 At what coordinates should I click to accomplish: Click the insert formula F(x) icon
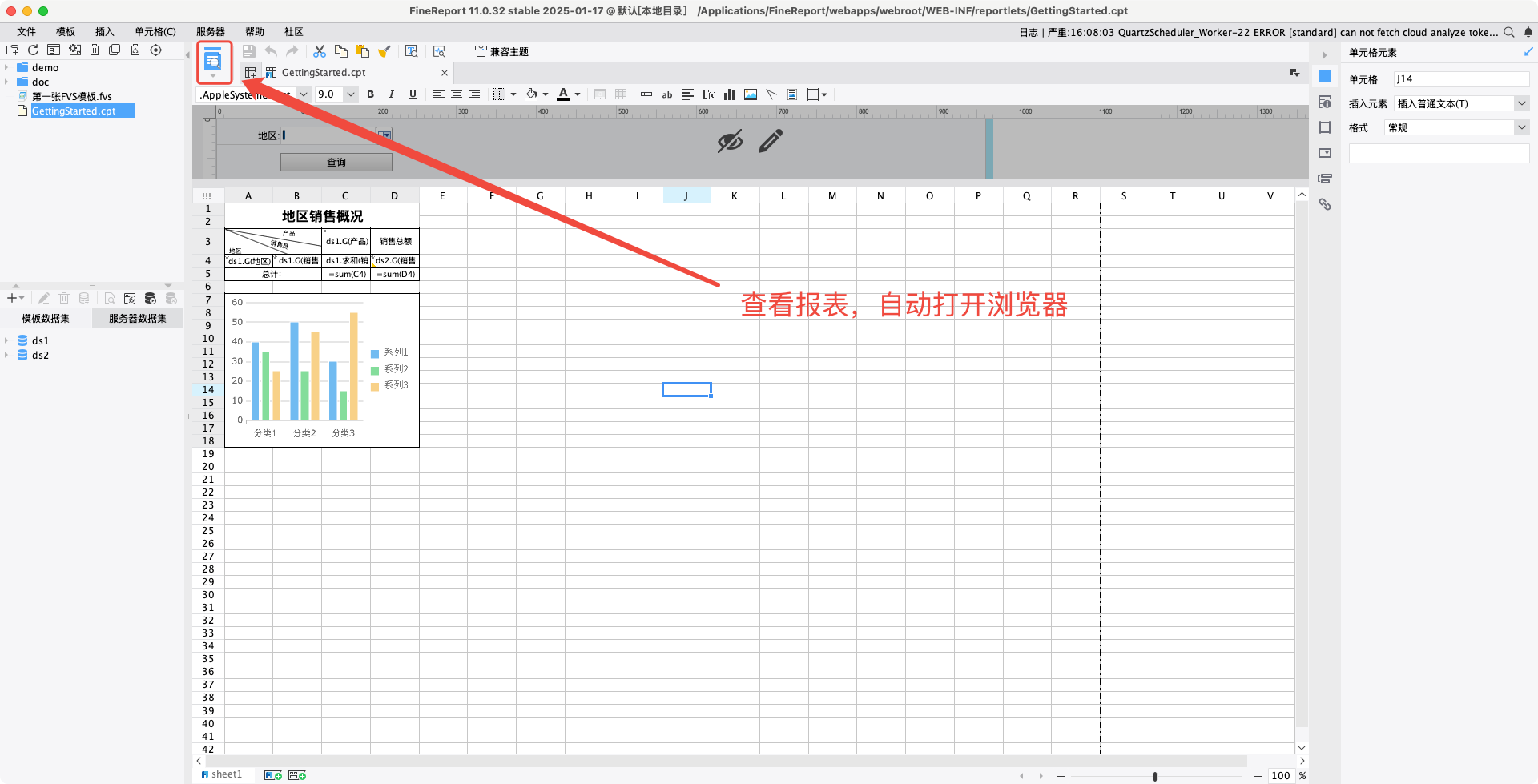pos(708,94)
